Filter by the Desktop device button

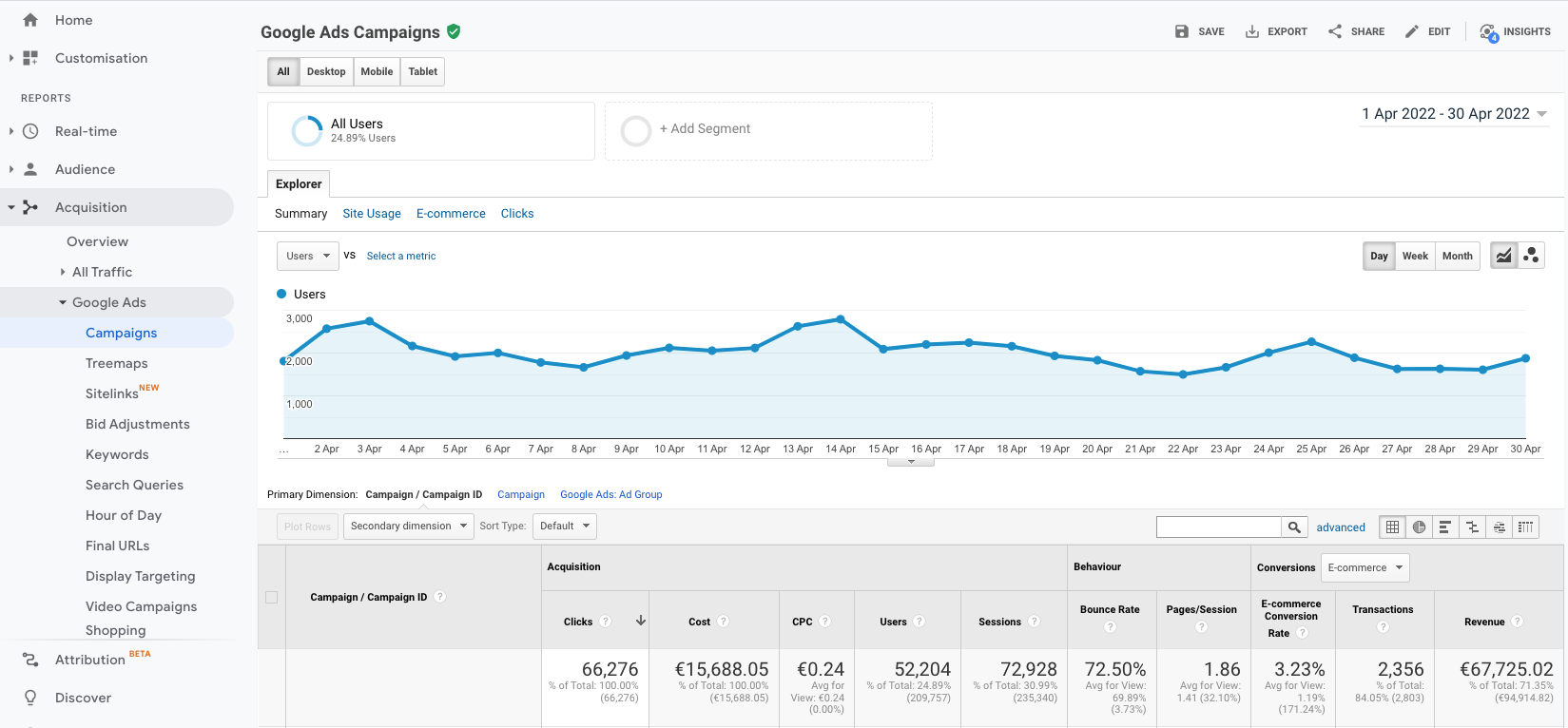click(x=326, y=71)
